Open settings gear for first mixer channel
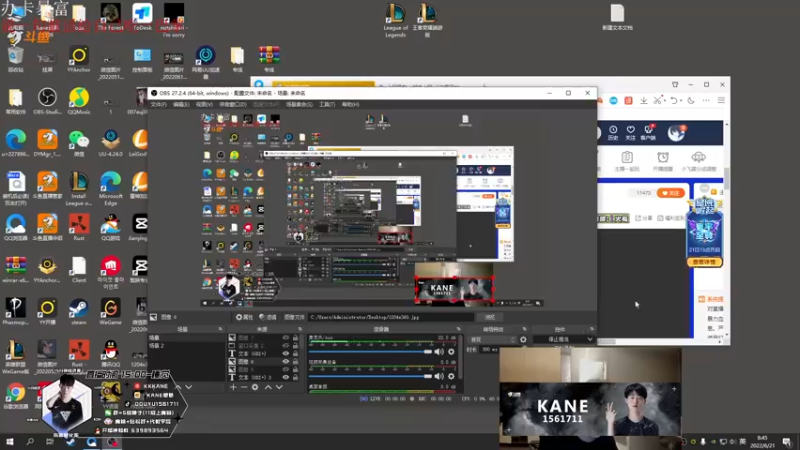 (x=451, y=352)
